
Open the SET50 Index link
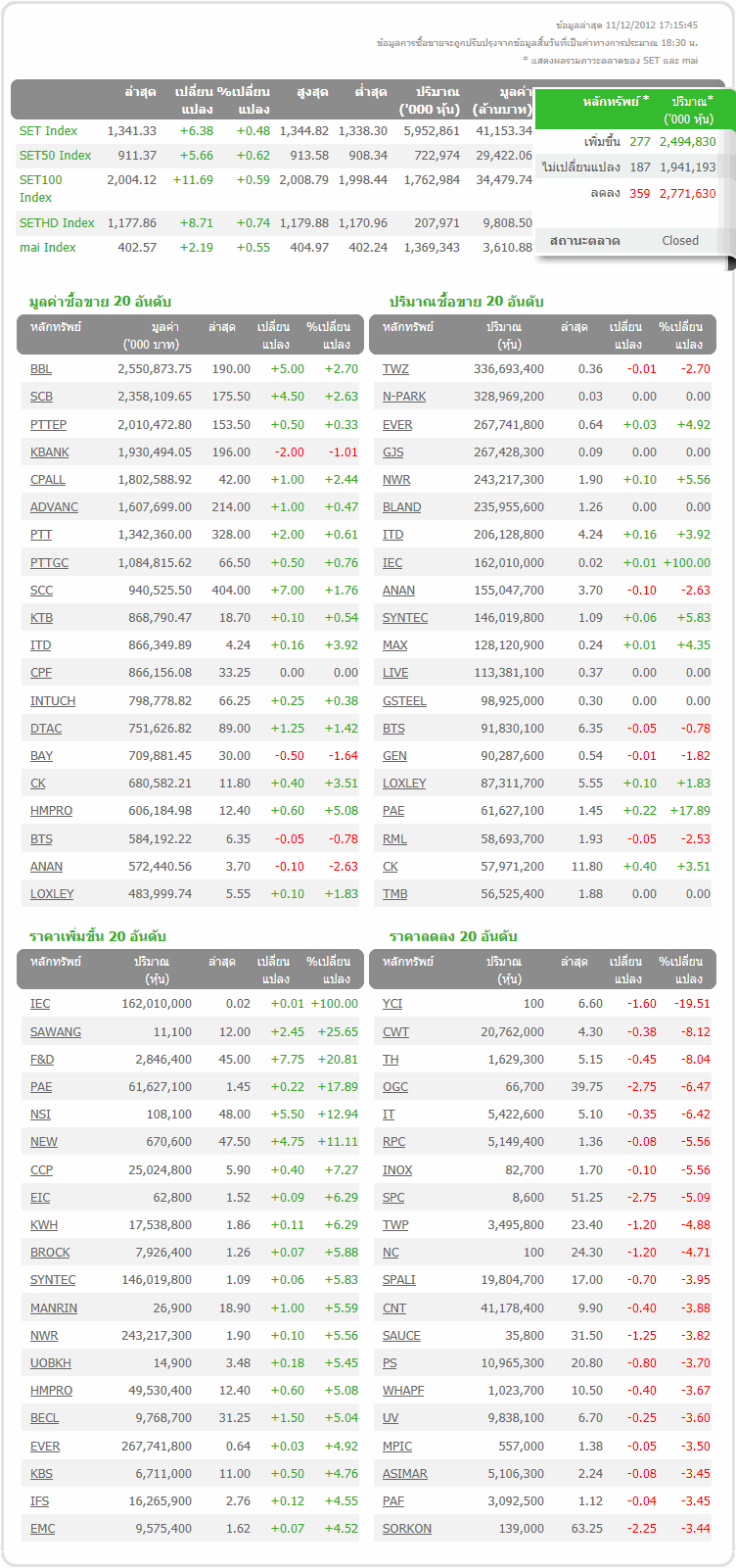click(x=55, y=155)
